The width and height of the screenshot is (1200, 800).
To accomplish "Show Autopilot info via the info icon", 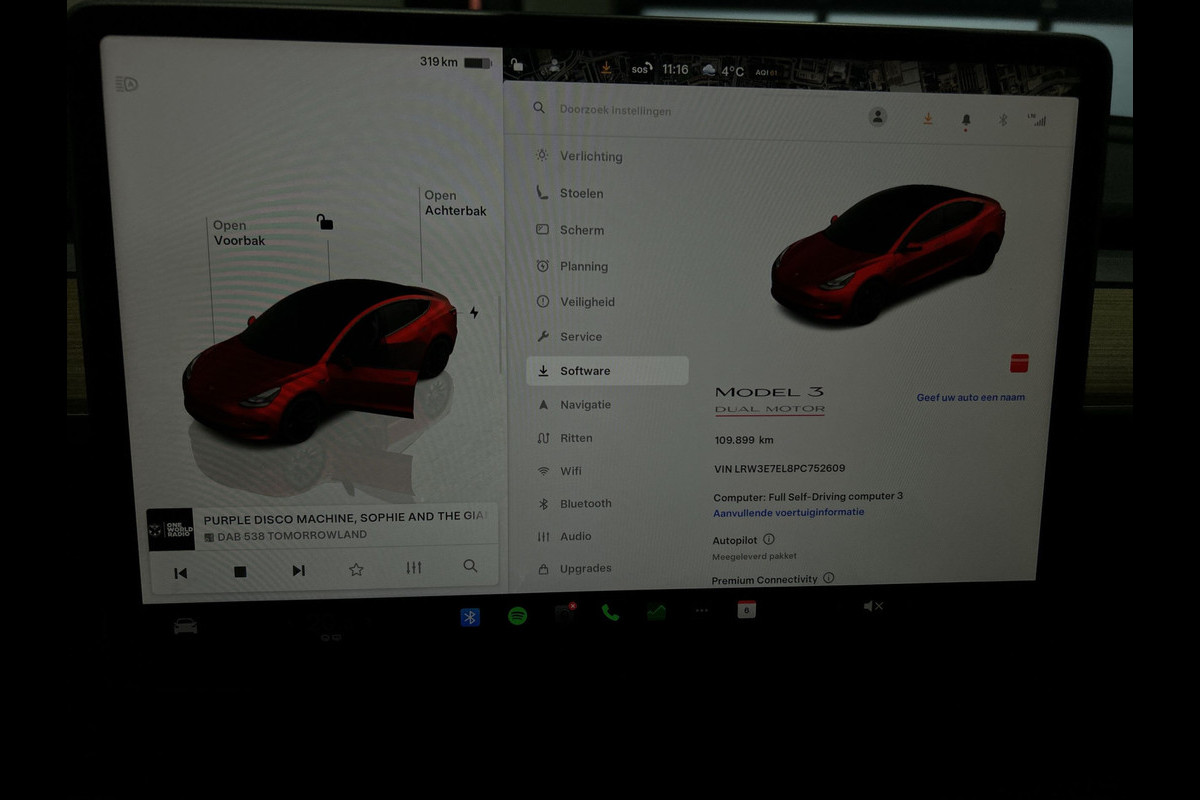I will click(x=769, y=539).
